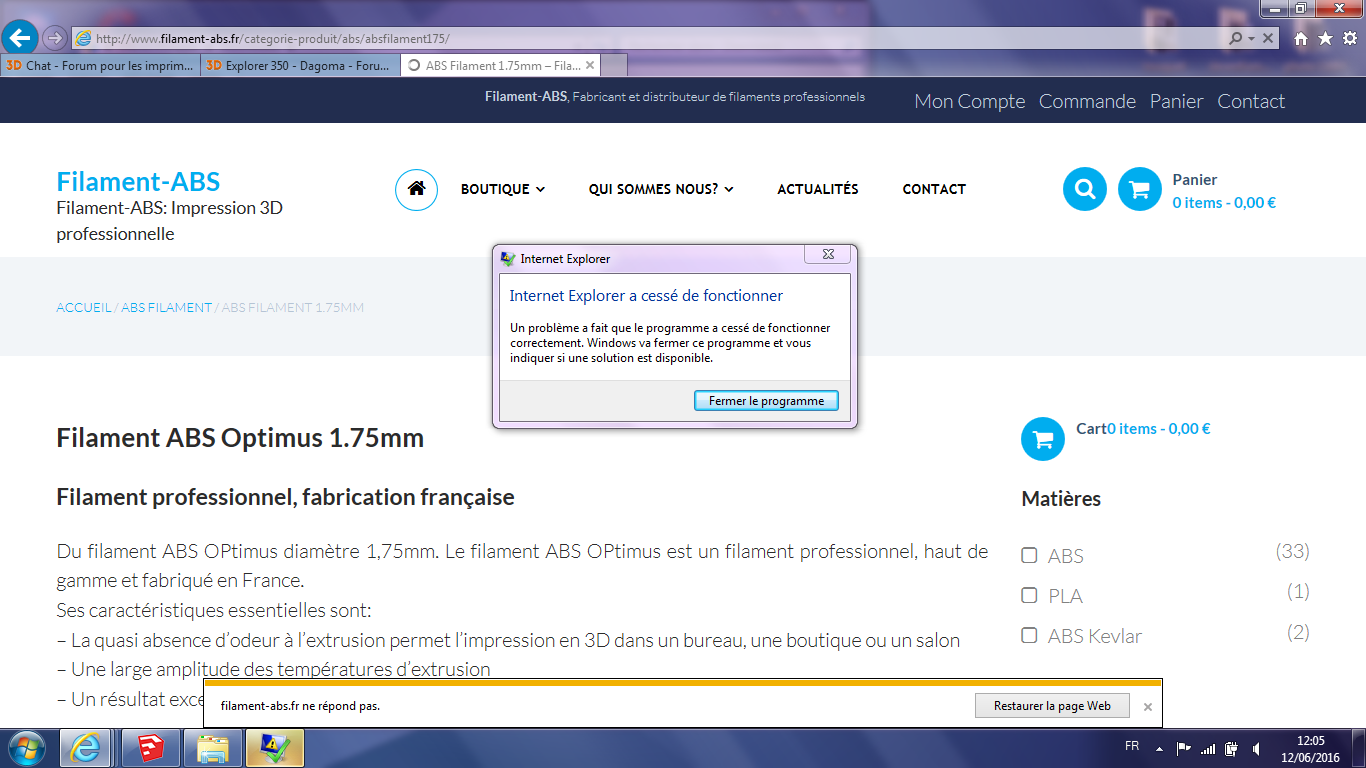Open SketchUp from the taskbar
Image resolution: width=1366 pixels, height=768 pixels.
152,748
